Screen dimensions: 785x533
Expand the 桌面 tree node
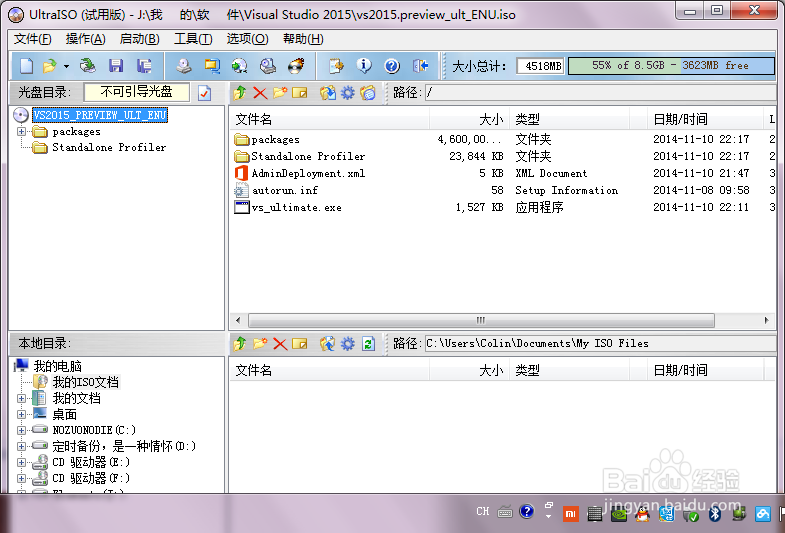21,414
